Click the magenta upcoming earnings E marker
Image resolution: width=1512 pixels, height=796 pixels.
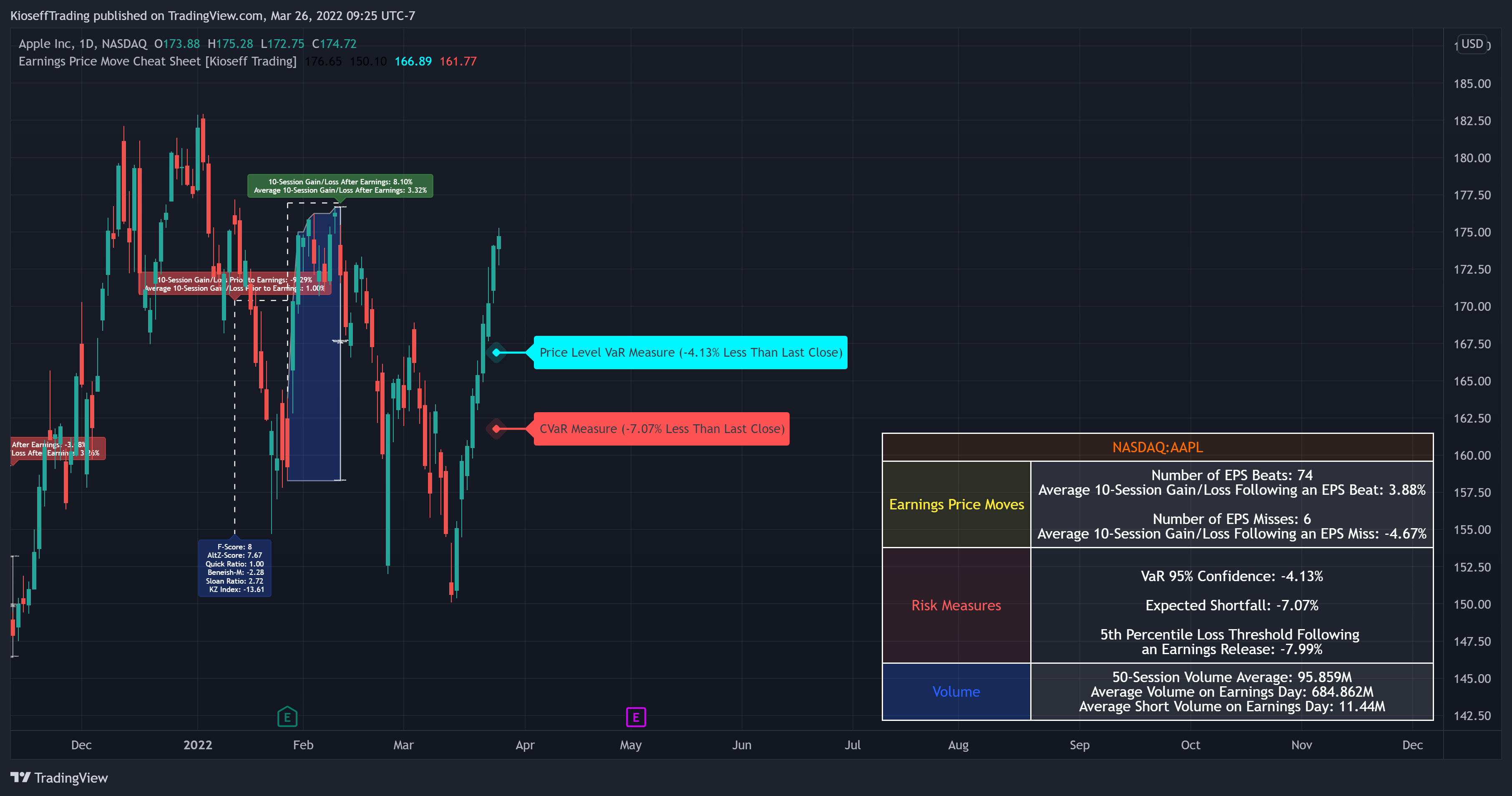pyautogui.click(x=636, y=717)
